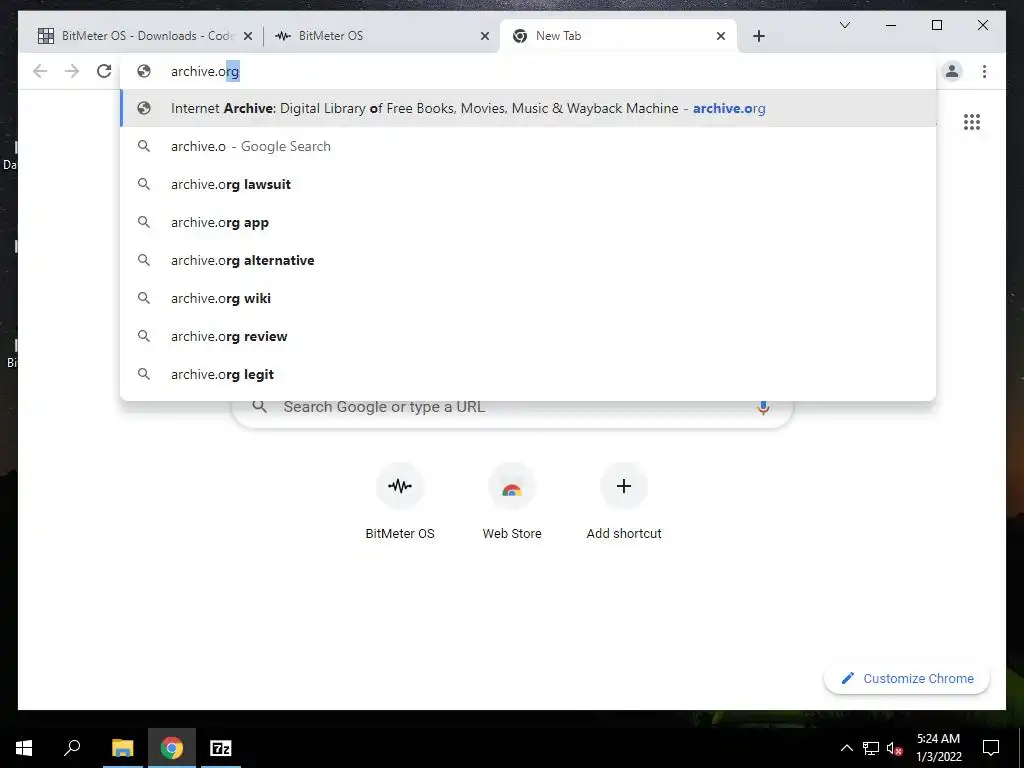This screenshot has height=768, width=1024.
Task: Choose 'archive.o - Google Search' suggestion
Action: (528, 146)
